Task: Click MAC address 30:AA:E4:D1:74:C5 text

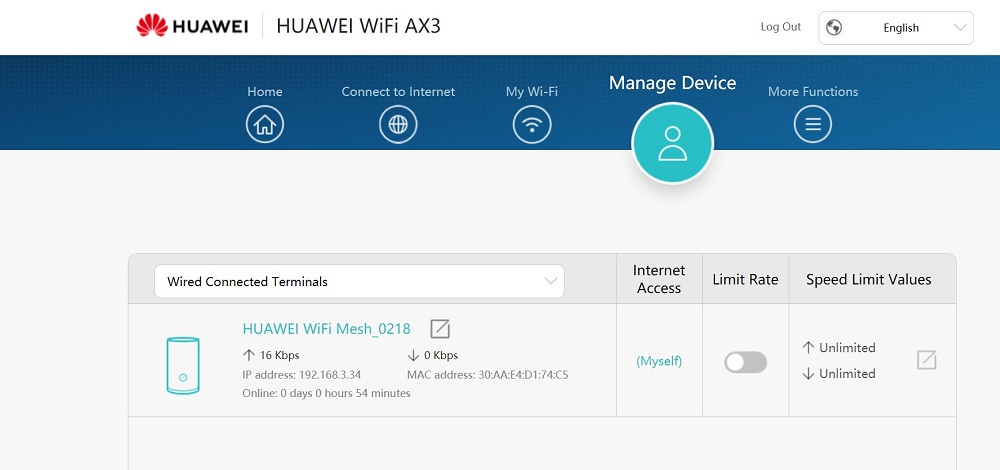Action: [487, 375]
